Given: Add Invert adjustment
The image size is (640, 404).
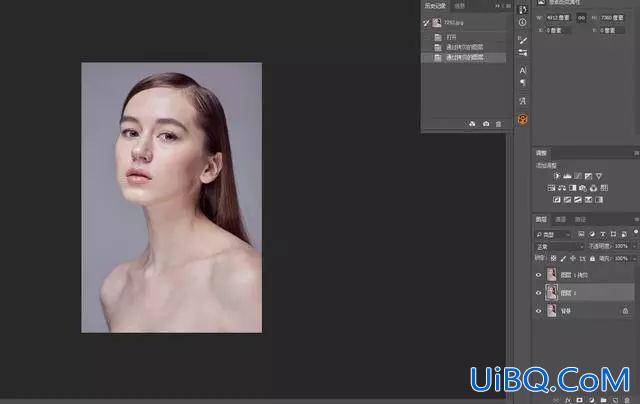Looking at the screenshot, I should [x=557, y=200].
